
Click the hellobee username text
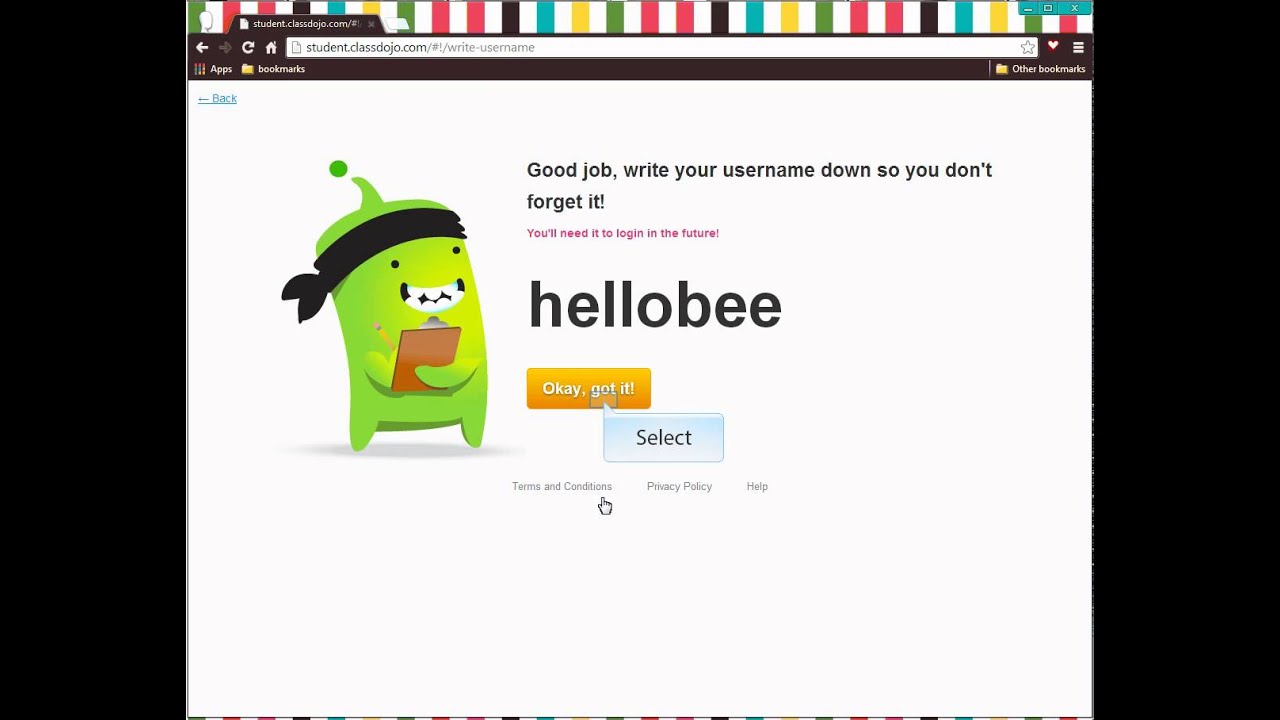coord(654,305)
